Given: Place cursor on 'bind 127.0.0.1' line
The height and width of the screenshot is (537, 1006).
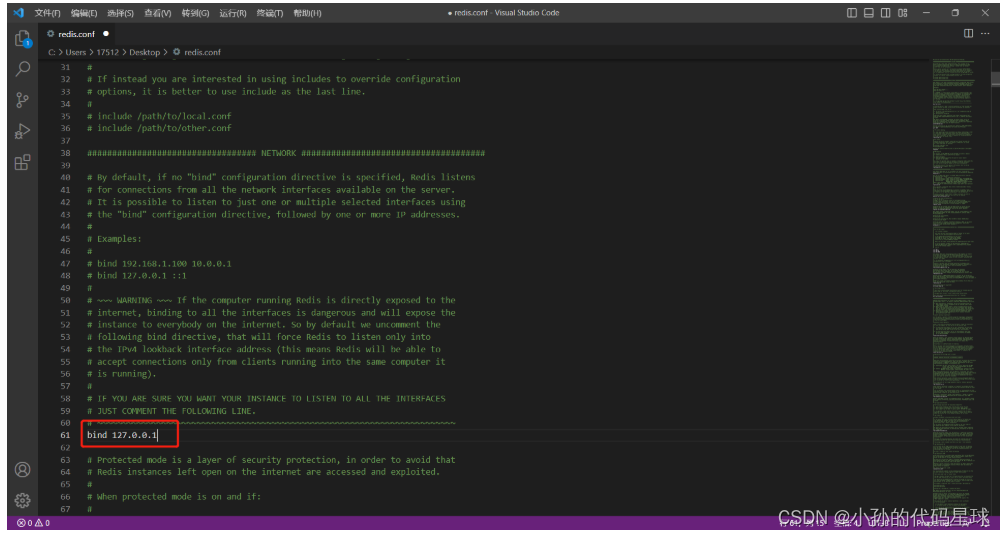Looking at the screenshot, I should click(122, 435).
